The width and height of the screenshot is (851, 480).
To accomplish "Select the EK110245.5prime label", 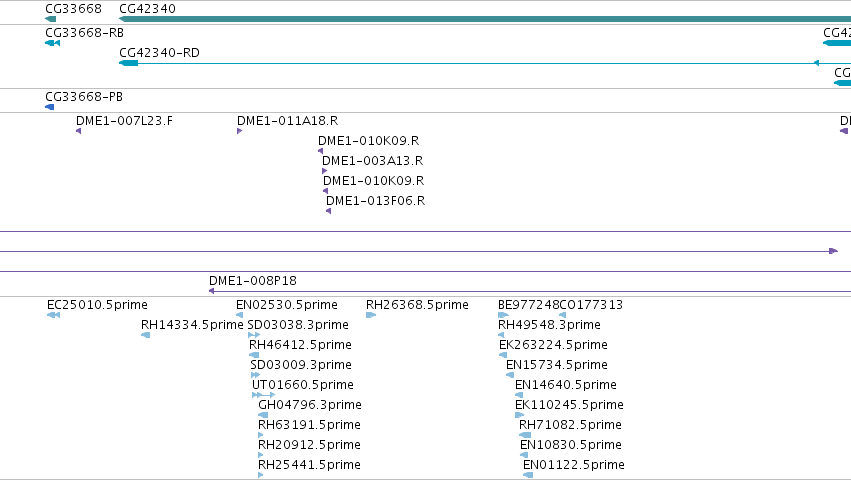I will tap(569, 405).
